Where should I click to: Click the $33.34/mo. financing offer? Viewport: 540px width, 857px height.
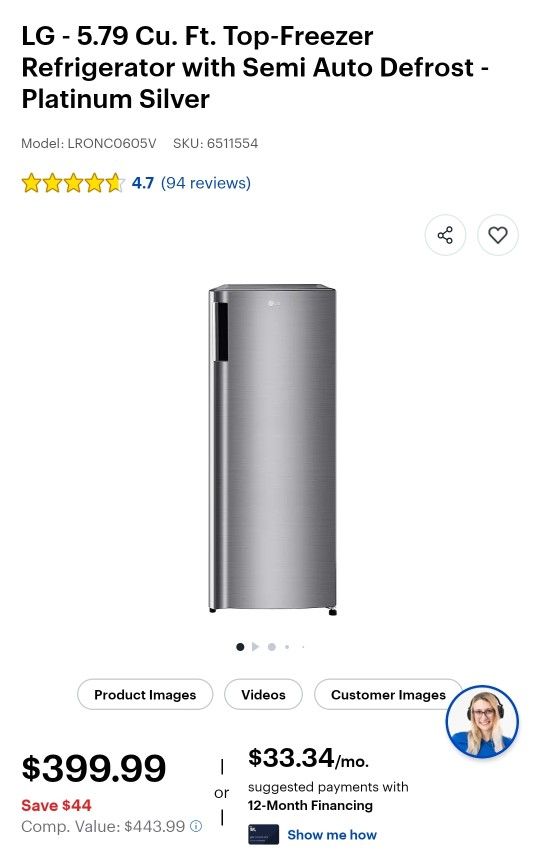(308, 758)
